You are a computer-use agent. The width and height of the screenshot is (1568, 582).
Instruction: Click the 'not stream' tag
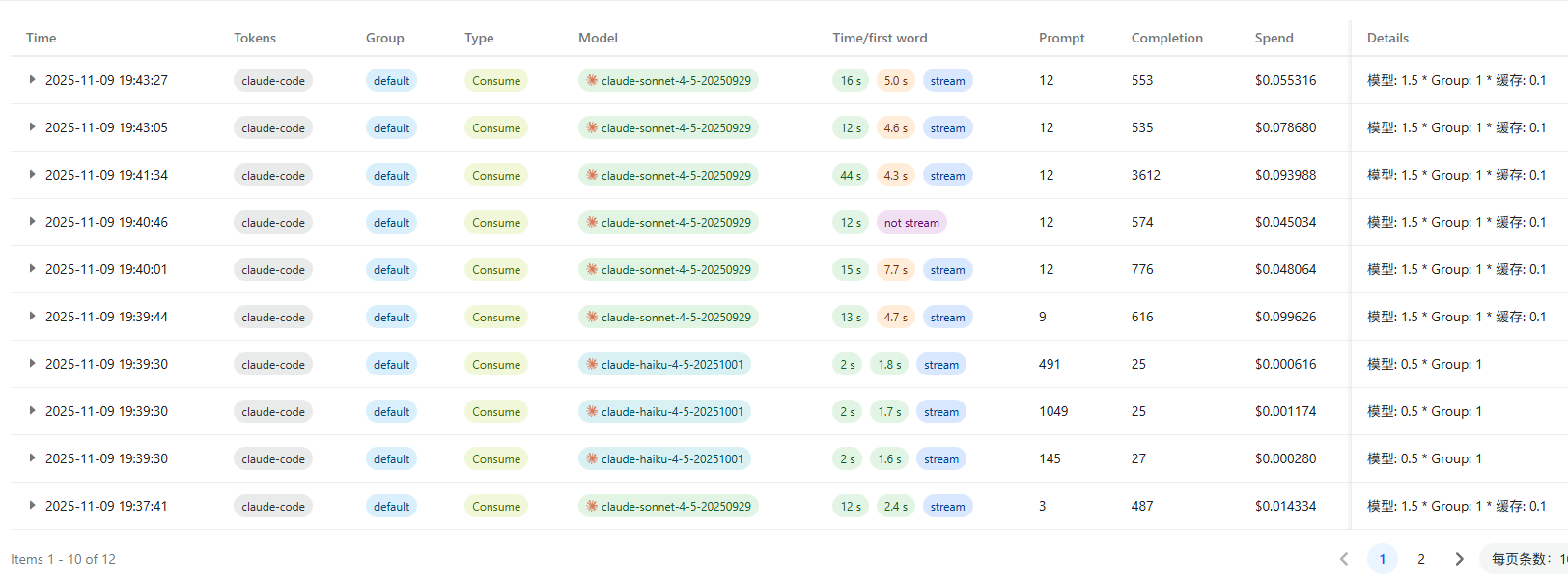point(911,222)
